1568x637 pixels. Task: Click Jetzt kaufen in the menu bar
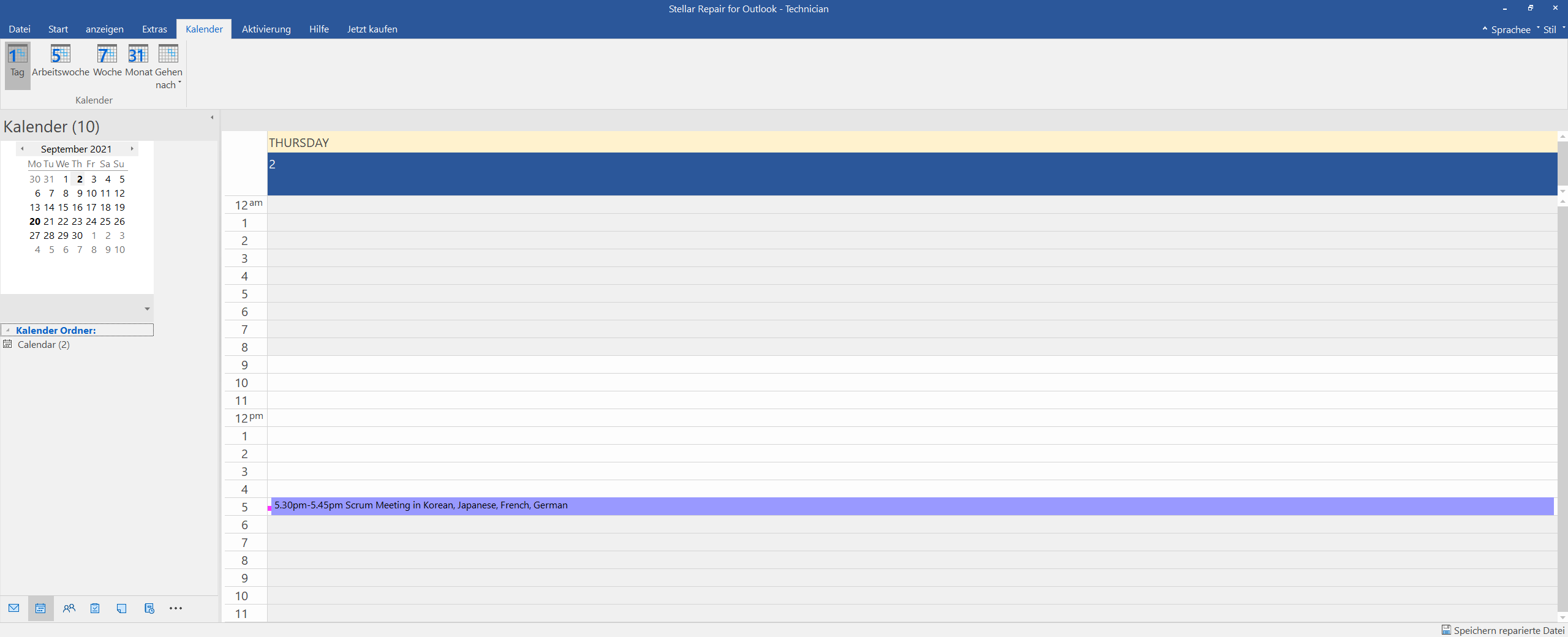point(372,29)
